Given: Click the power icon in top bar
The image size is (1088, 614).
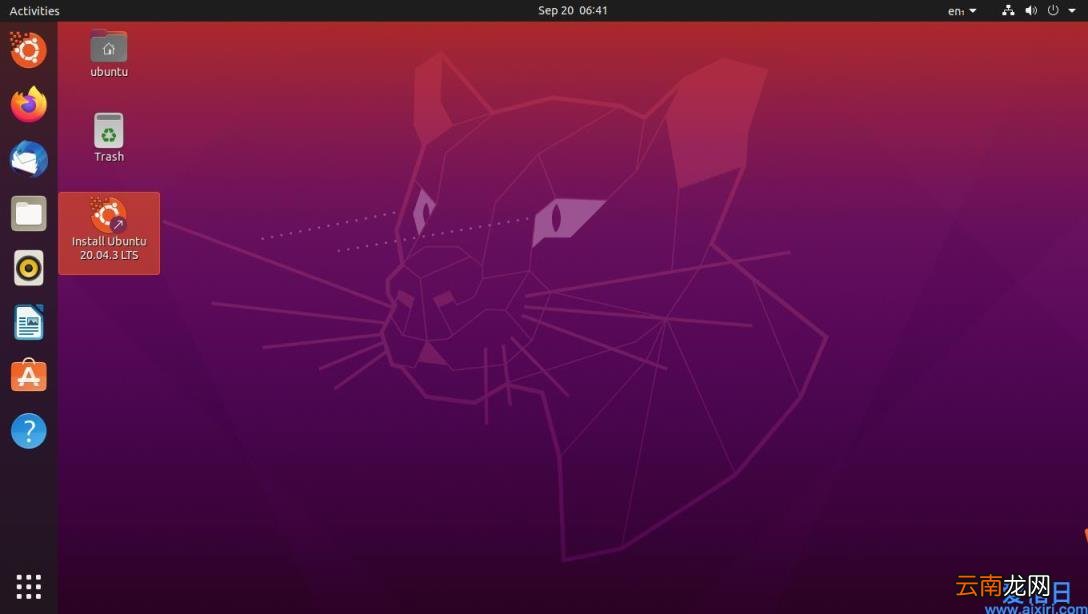Looking at the screenshot, I should click(x=1053, y=10).
